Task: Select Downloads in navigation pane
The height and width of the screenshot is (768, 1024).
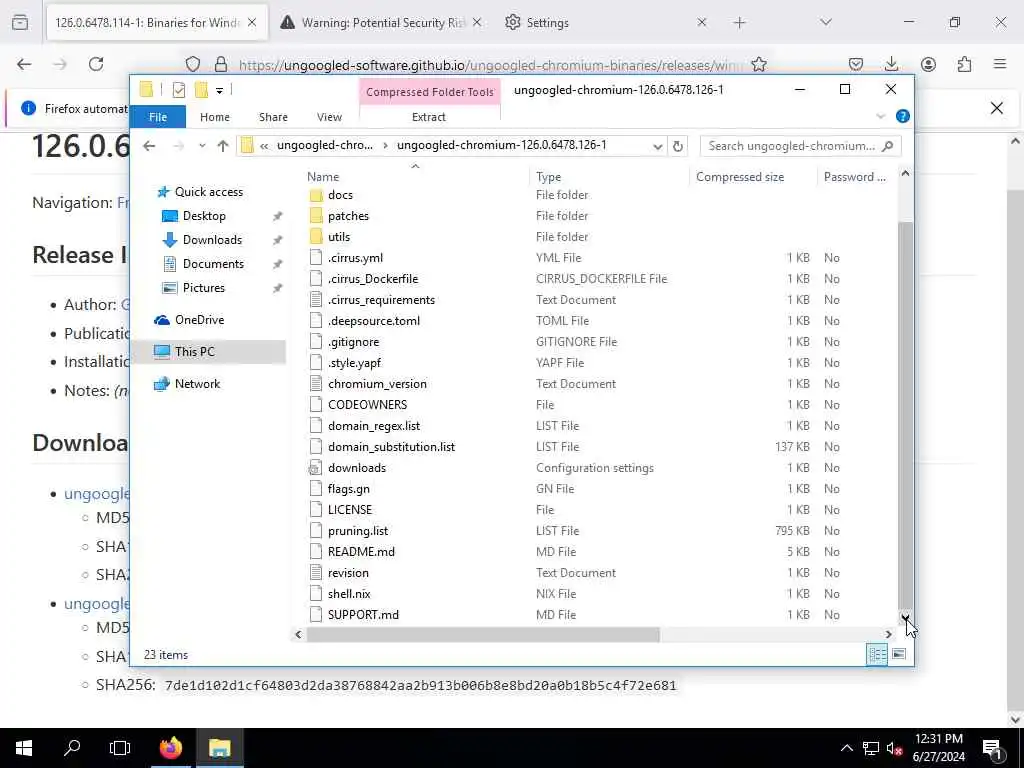Action: (x=212, y=240)
